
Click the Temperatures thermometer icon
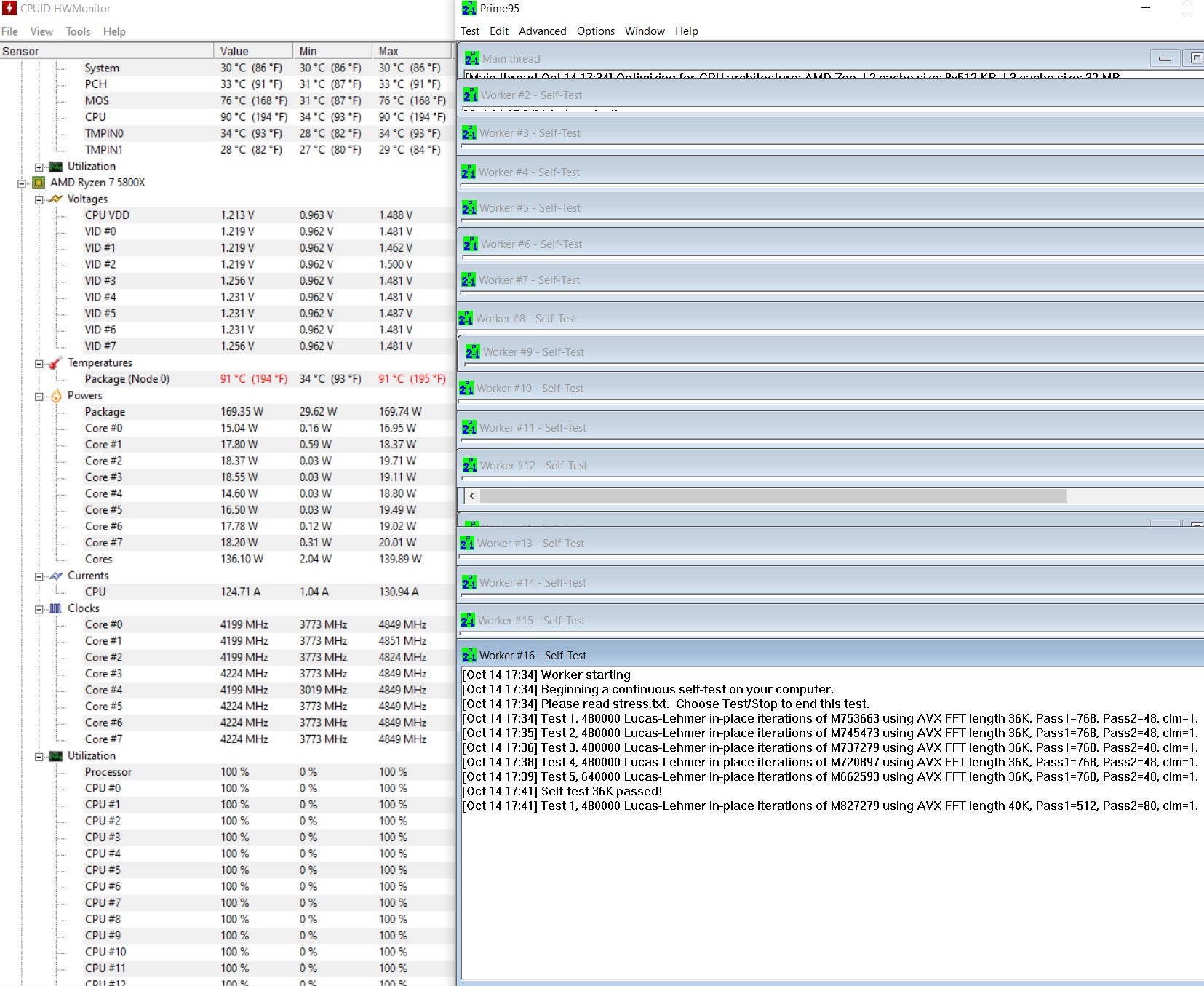click(55, 363)
